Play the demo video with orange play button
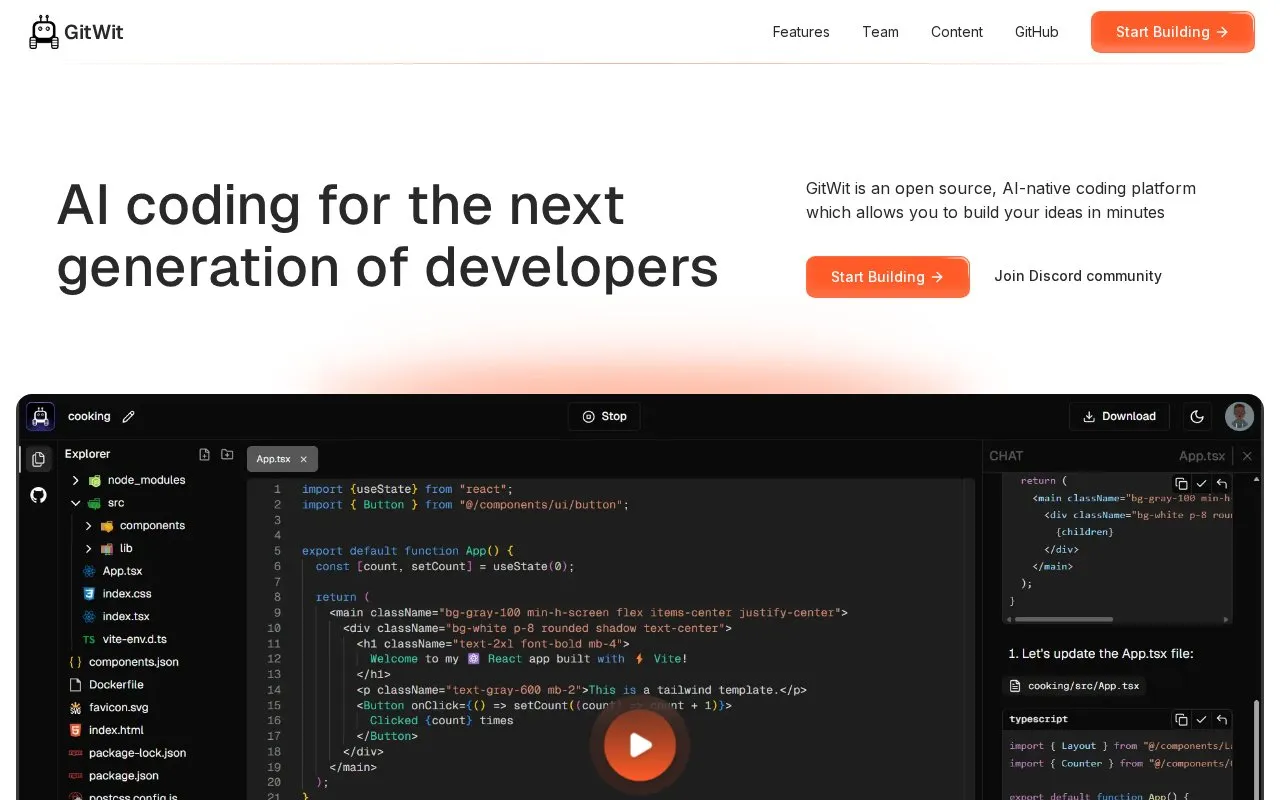Viewport: 1280px width, 800px height. coord(640,745)
